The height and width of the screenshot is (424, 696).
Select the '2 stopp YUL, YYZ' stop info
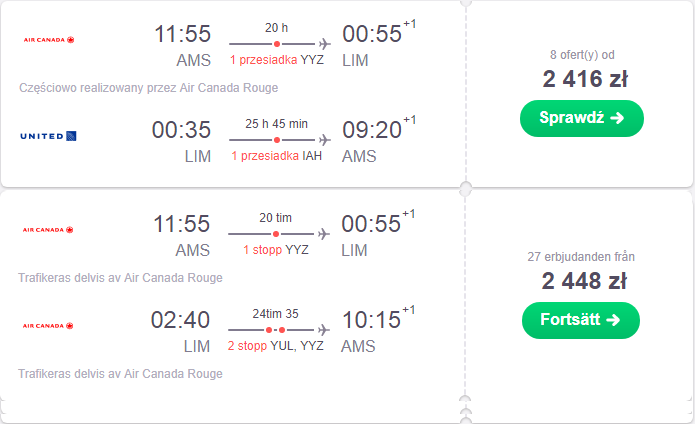[x=276, y=346]
